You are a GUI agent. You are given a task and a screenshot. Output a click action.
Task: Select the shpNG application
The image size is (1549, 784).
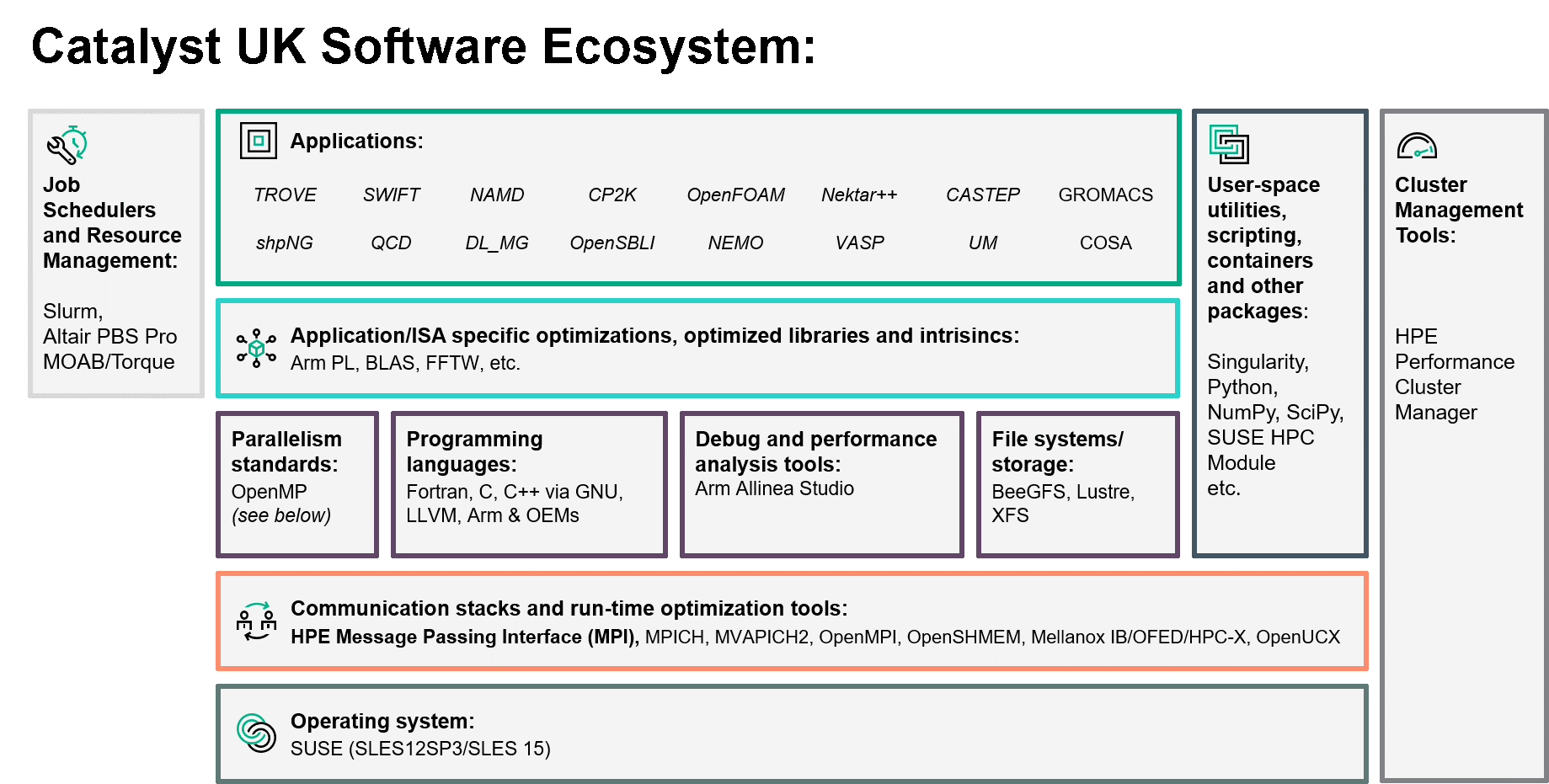click(285, 243)
